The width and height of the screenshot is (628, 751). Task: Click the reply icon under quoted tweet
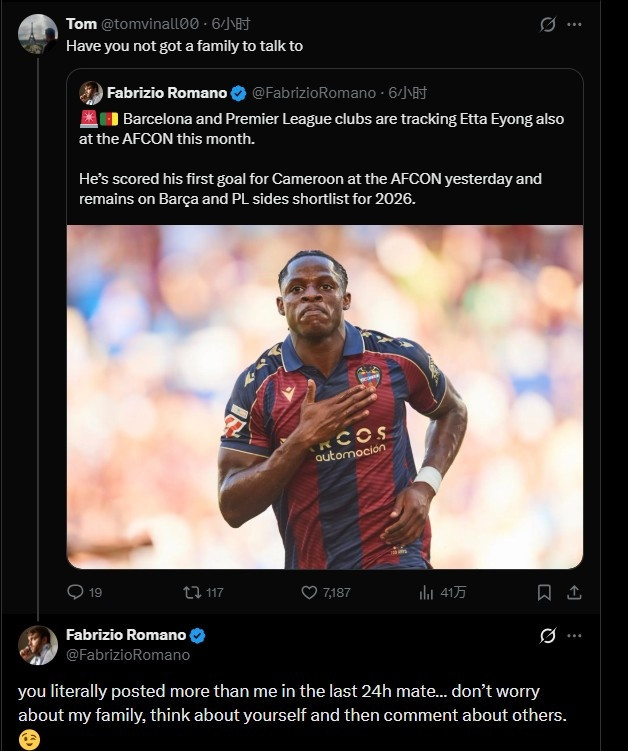pos(76,592)
